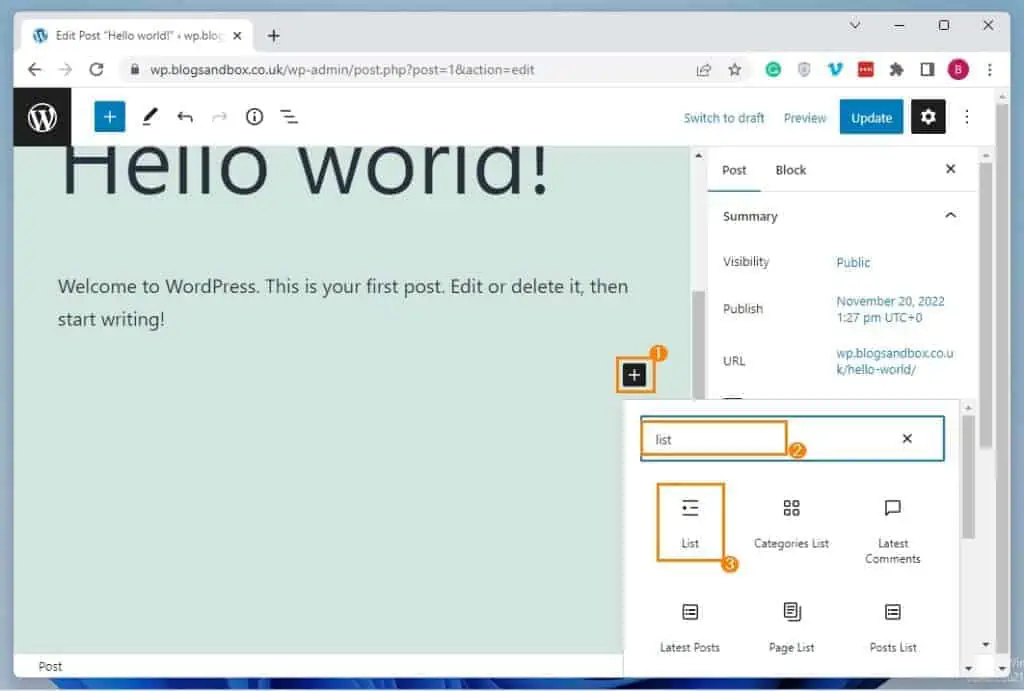Click the block search field containing list
The height and width of the screenshot is (691, 1024).
point(760,439)
